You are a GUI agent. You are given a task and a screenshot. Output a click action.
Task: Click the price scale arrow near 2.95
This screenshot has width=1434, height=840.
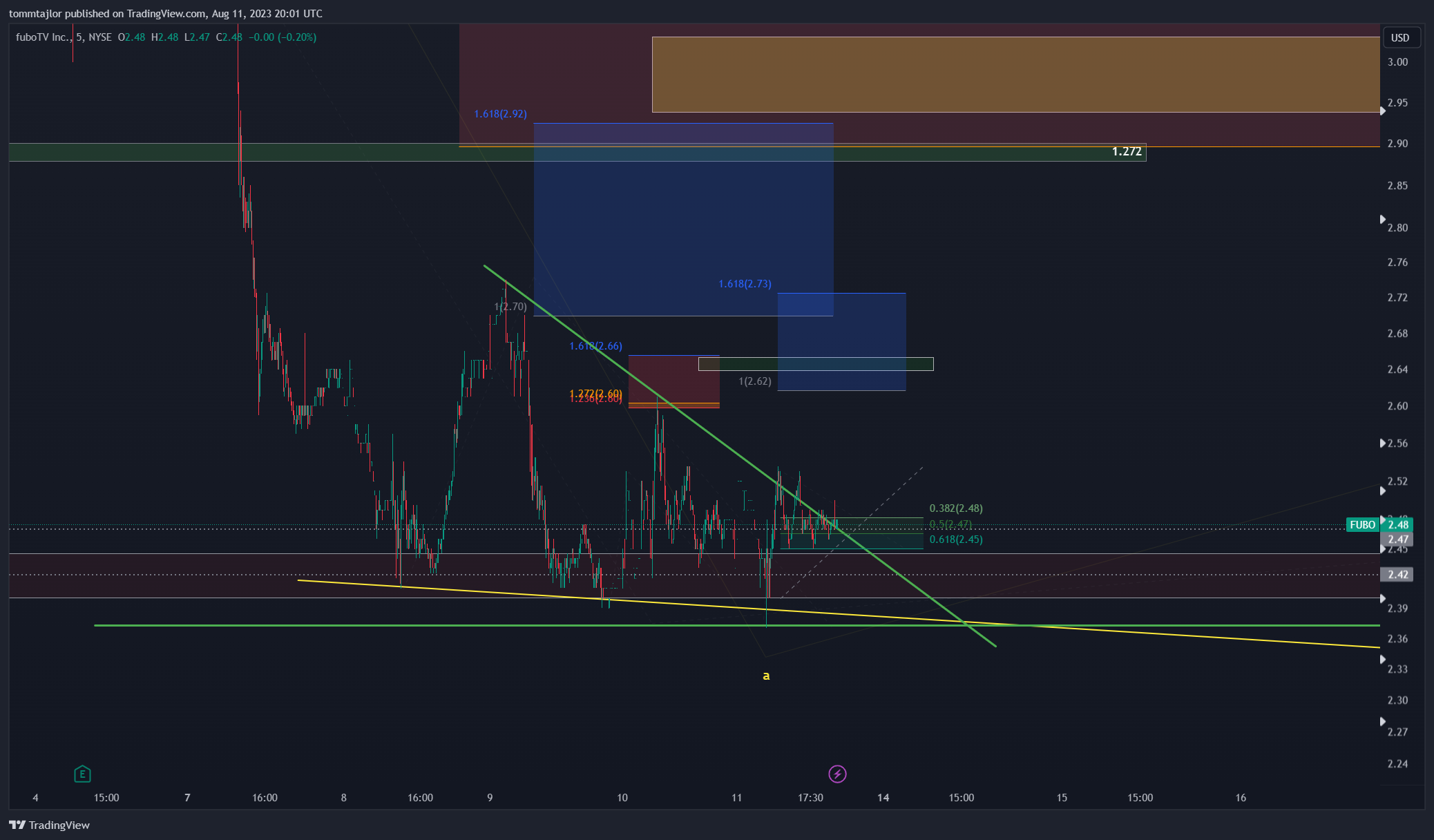point(1382,111)
